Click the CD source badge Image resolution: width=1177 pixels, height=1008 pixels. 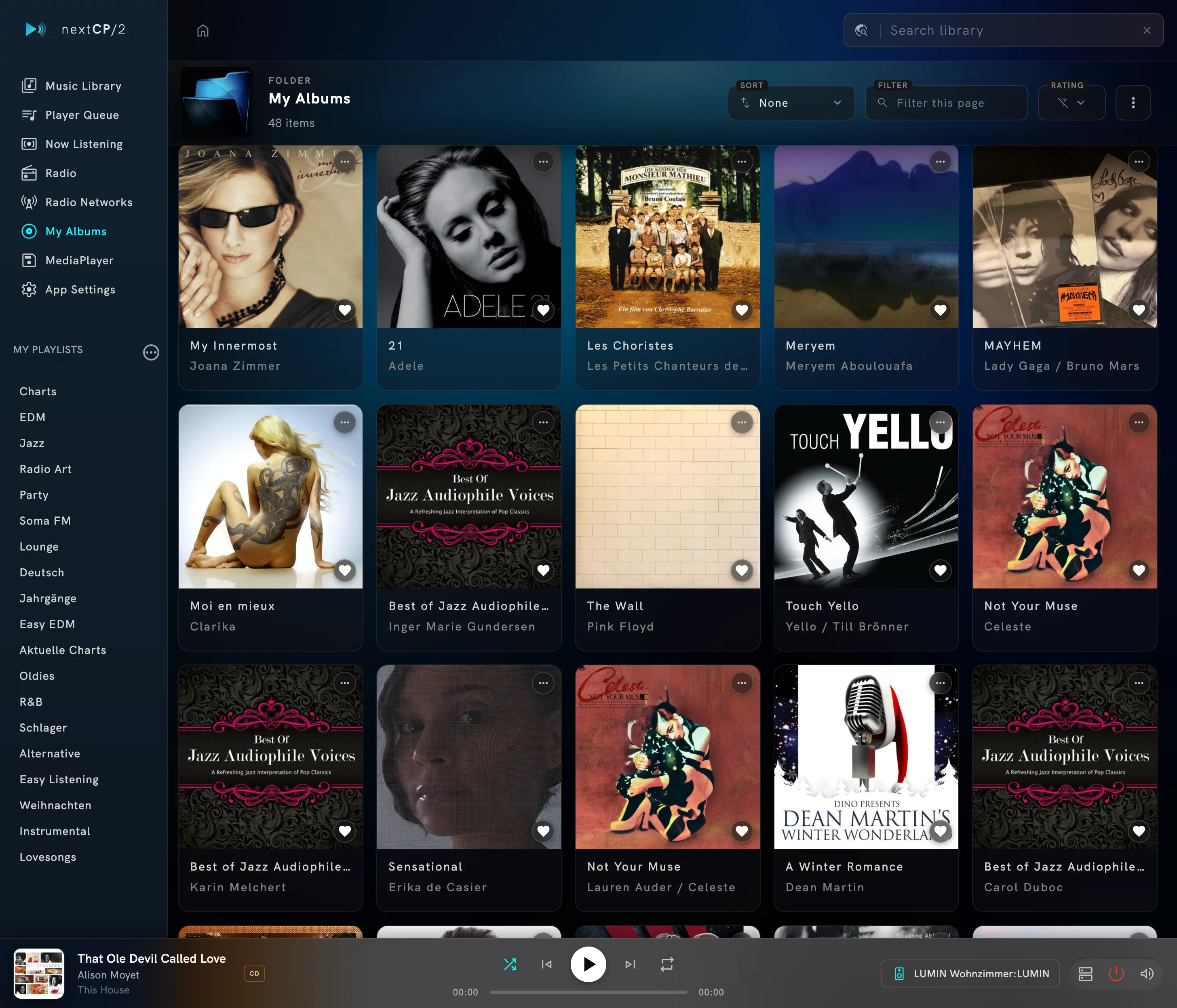254,973
